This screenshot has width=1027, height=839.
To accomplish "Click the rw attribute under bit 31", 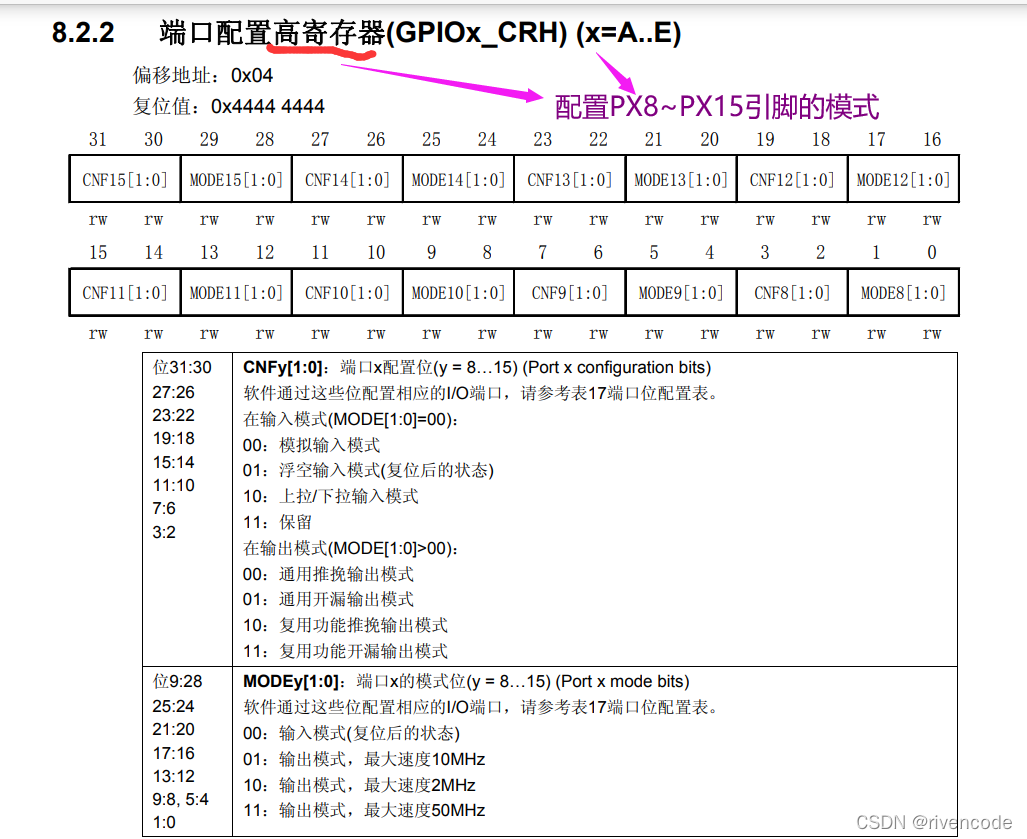I will coord(97,219).
